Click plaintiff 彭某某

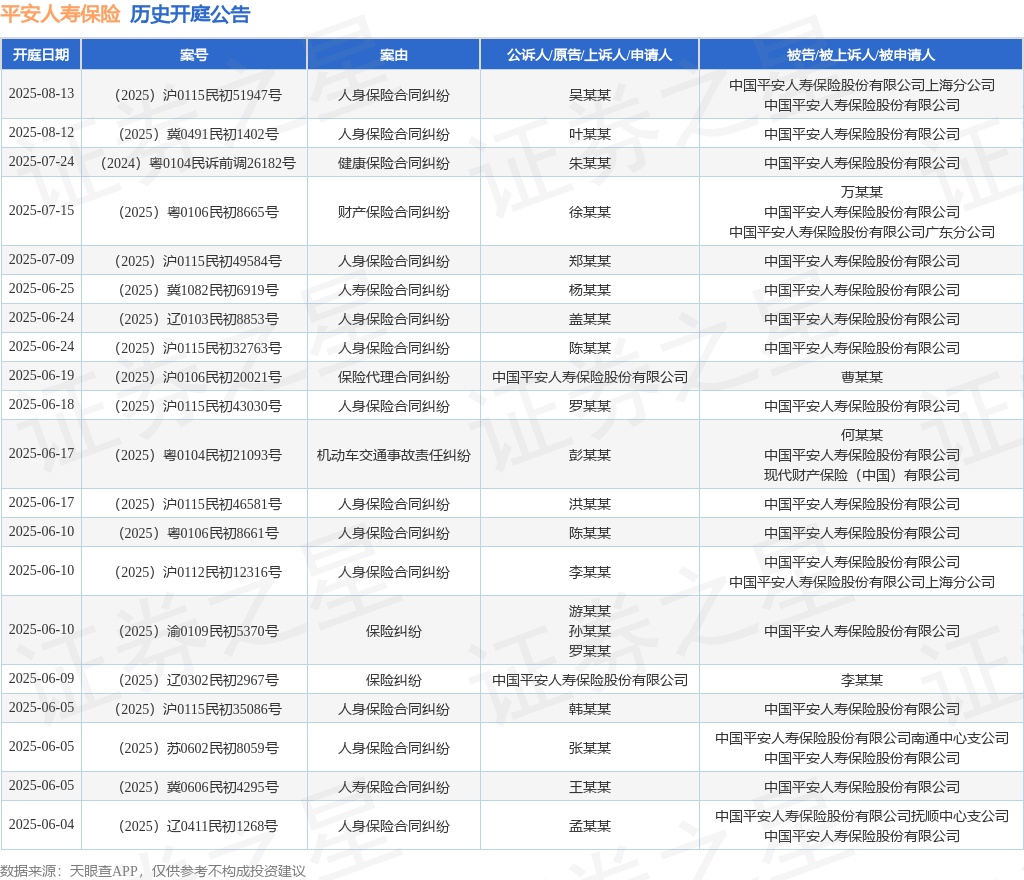[590, 455]
